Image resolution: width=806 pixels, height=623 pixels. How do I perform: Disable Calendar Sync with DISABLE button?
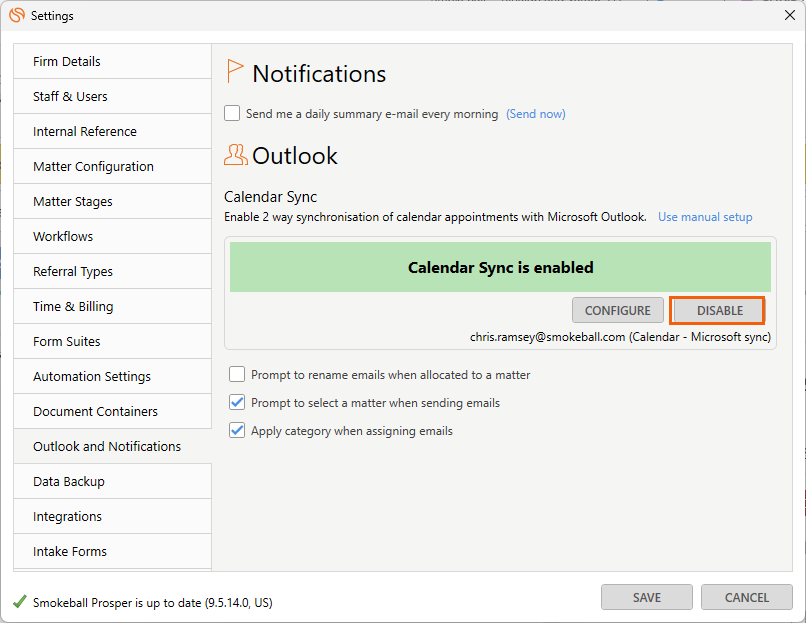[x=718, y=310]
